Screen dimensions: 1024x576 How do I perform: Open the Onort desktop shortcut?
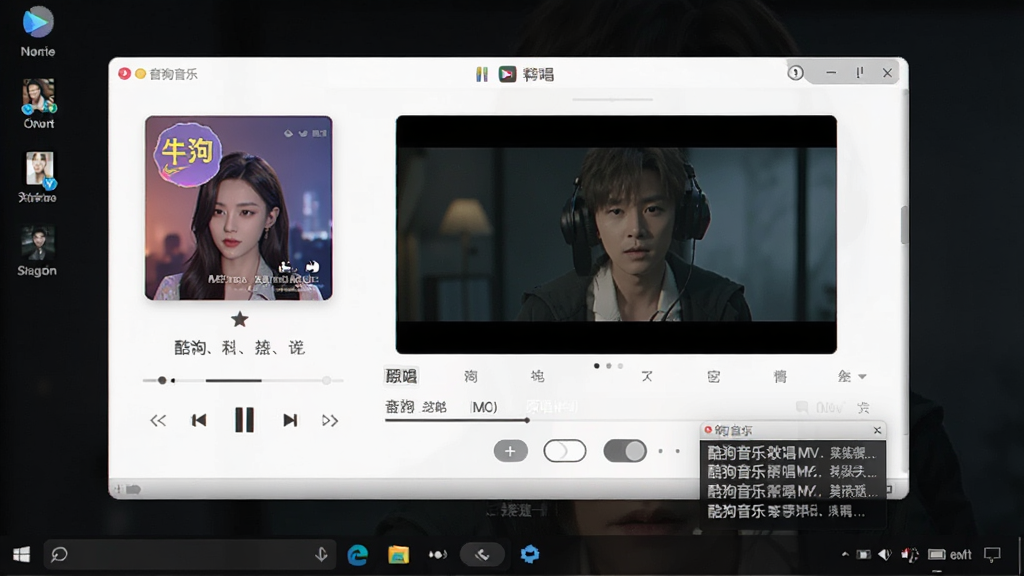(39, 104)
